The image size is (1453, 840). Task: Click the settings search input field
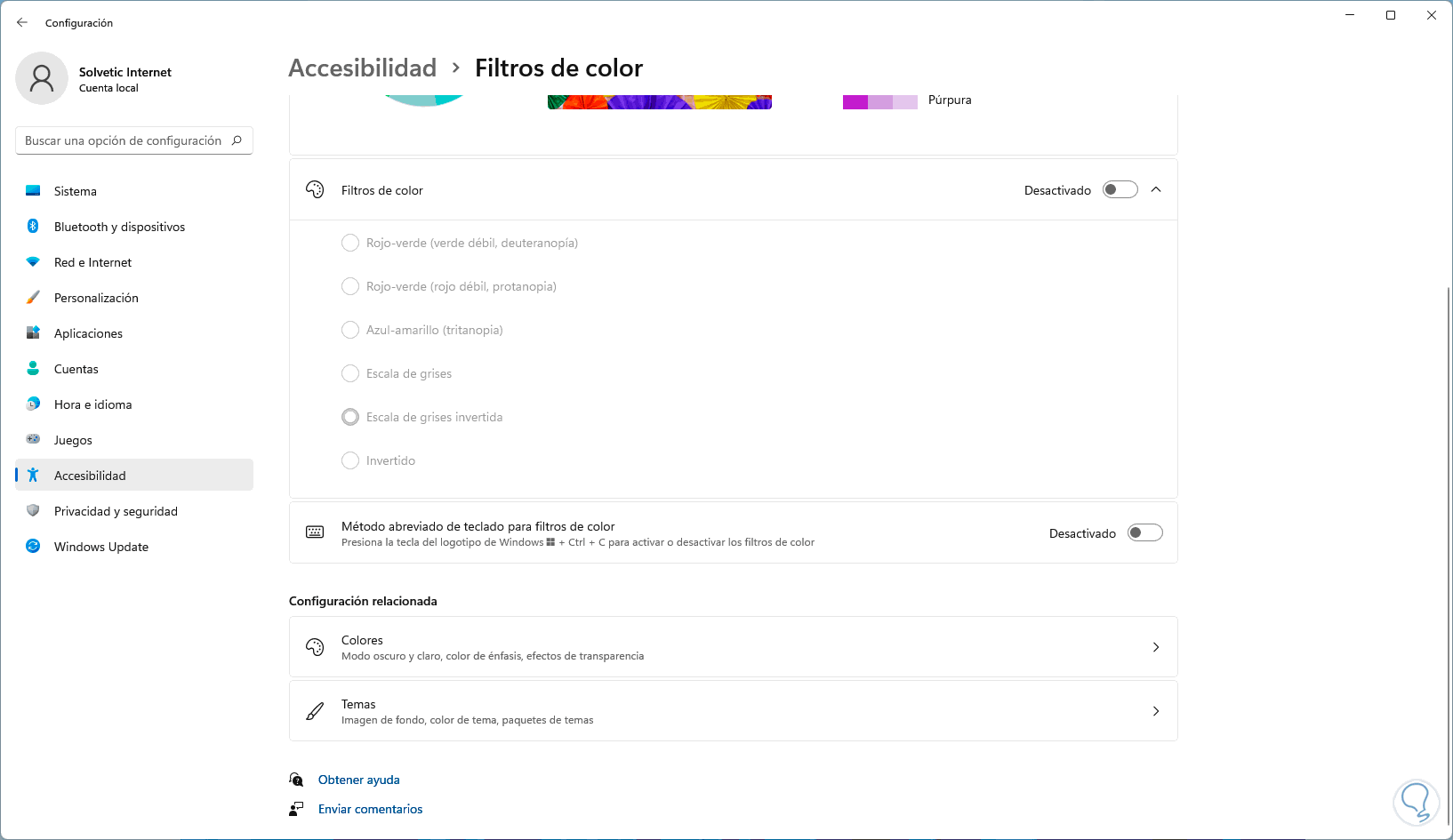pos(123,140)
